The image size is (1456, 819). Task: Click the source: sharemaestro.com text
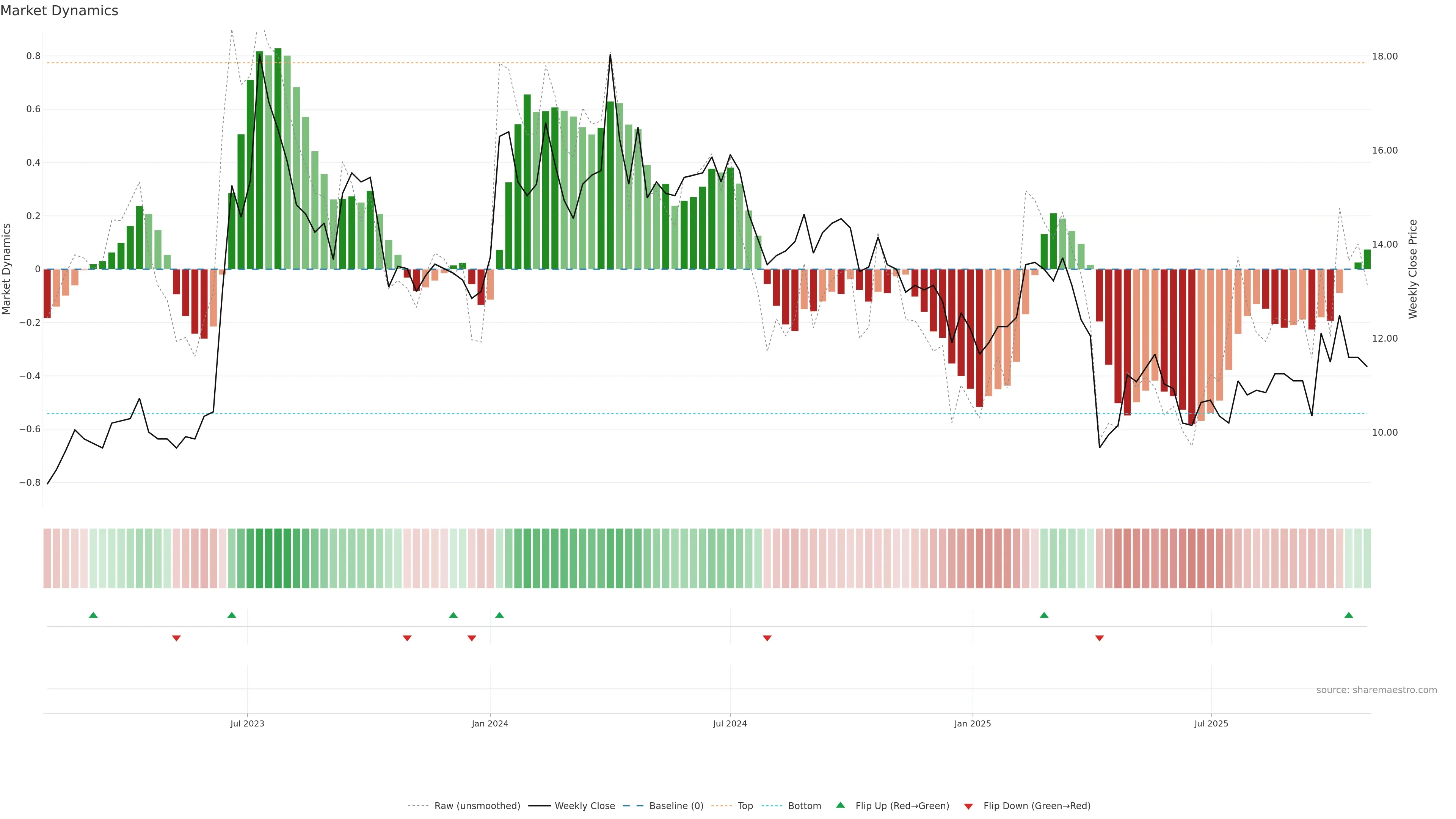click(1376, 690)
